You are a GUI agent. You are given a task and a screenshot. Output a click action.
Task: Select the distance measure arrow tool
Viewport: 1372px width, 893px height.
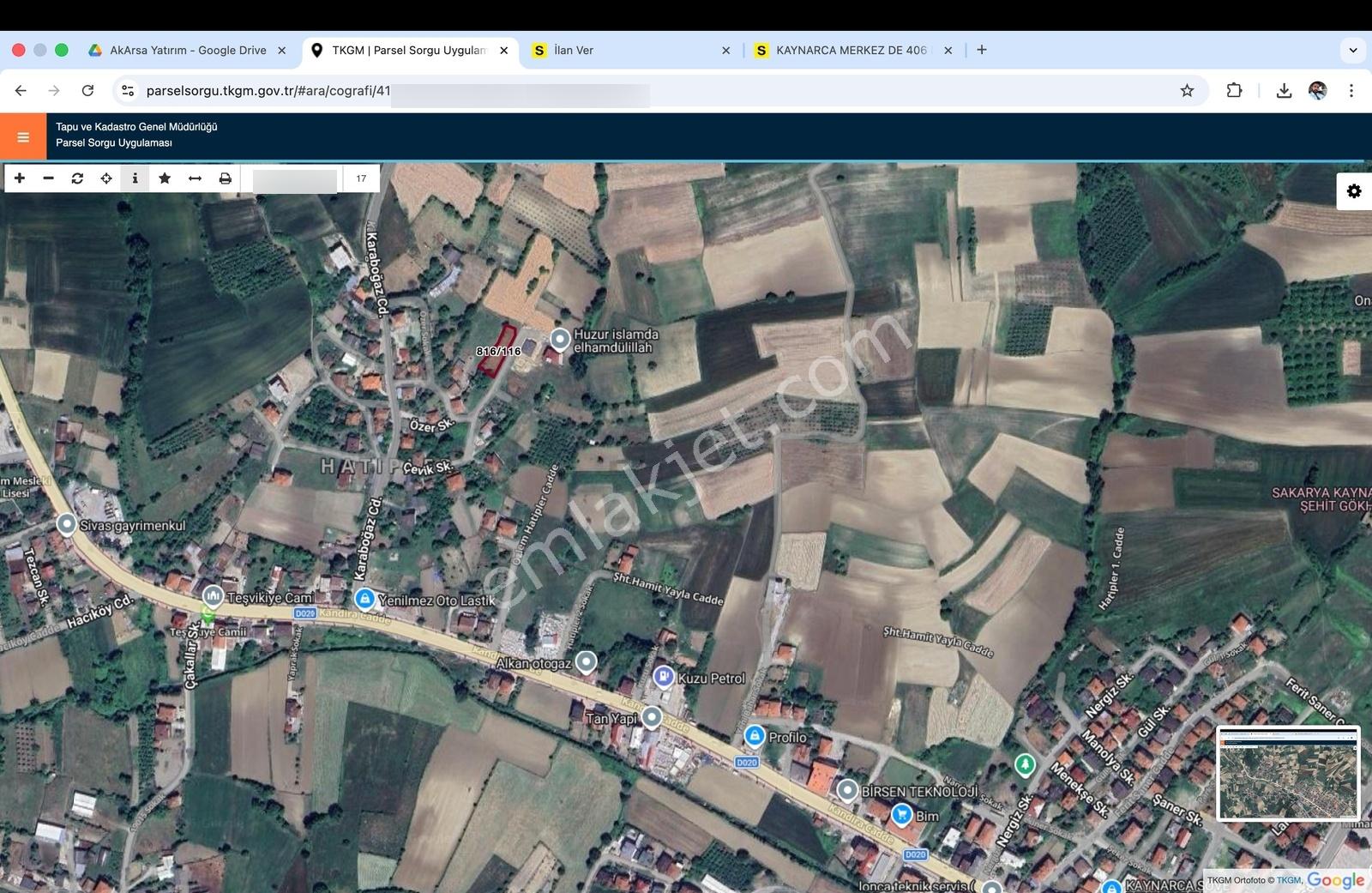(195, 178)
